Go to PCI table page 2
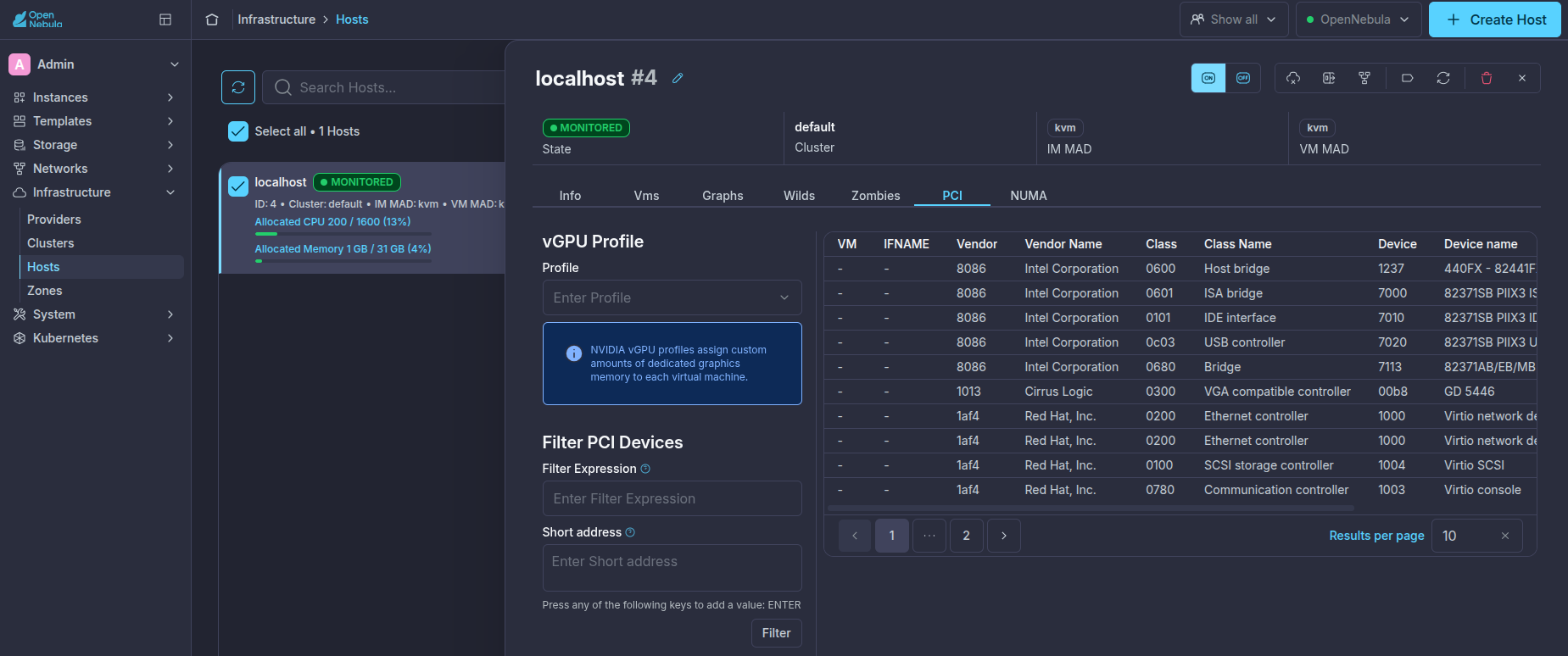The image size is (1568, 656). tap(966, 536)
